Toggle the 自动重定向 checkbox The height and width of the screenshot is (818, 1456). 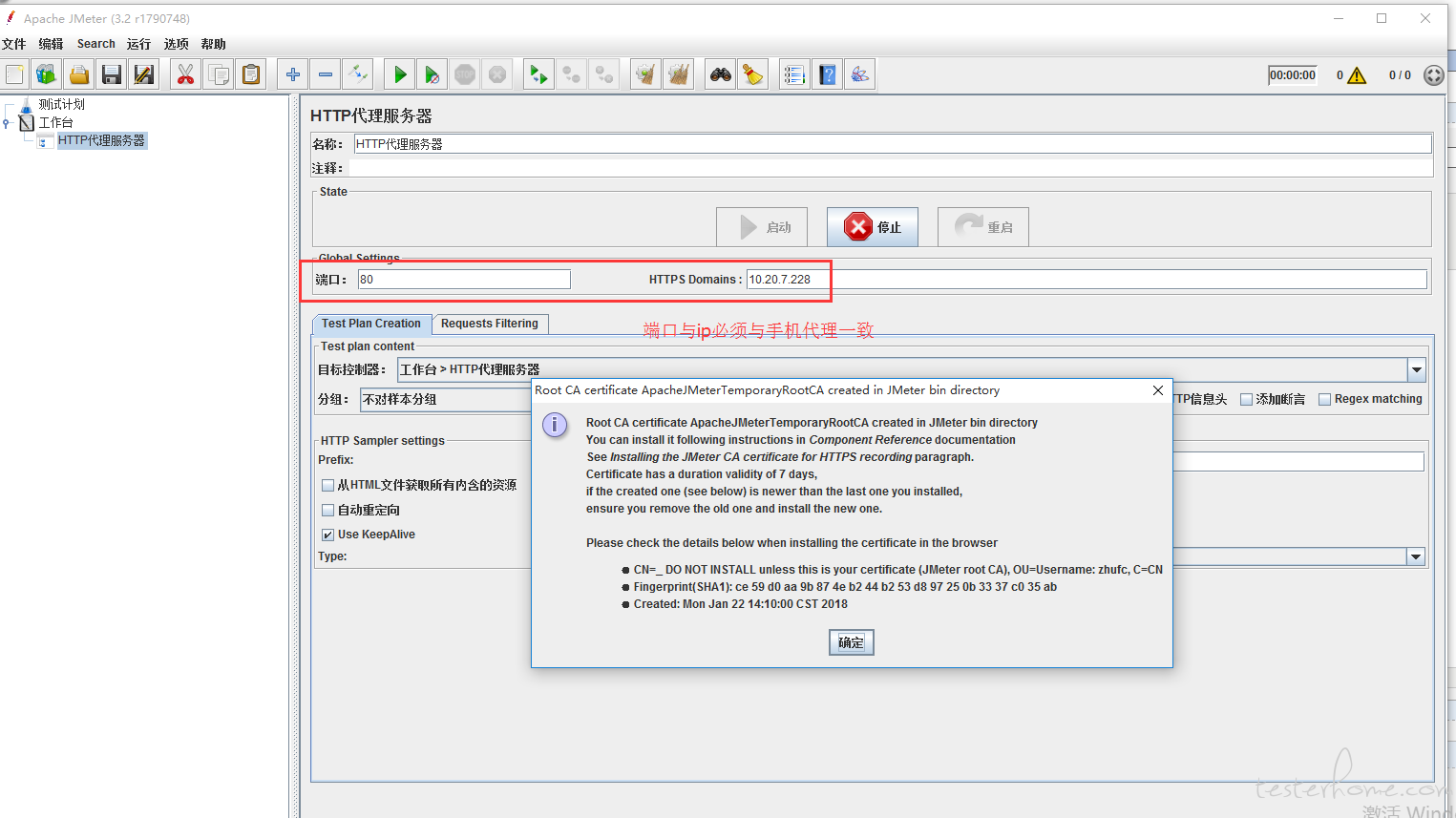(x=328, y=510)
